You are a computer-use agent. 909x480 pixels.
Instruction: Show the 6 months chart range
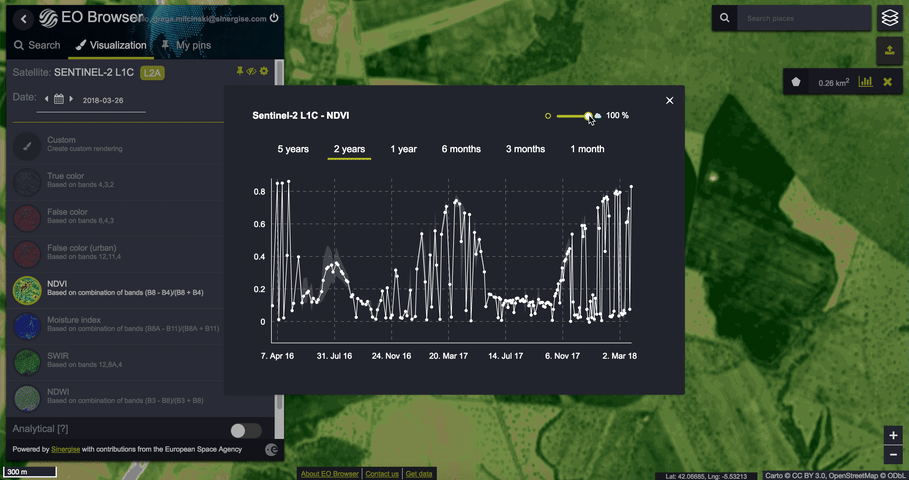pyautogui.click(x=461, y=149)
